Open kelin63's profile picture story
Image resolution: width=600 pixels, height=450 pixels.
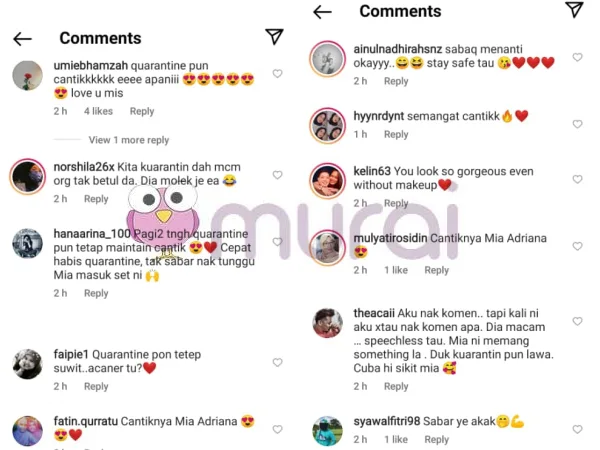tap(327, 181)
